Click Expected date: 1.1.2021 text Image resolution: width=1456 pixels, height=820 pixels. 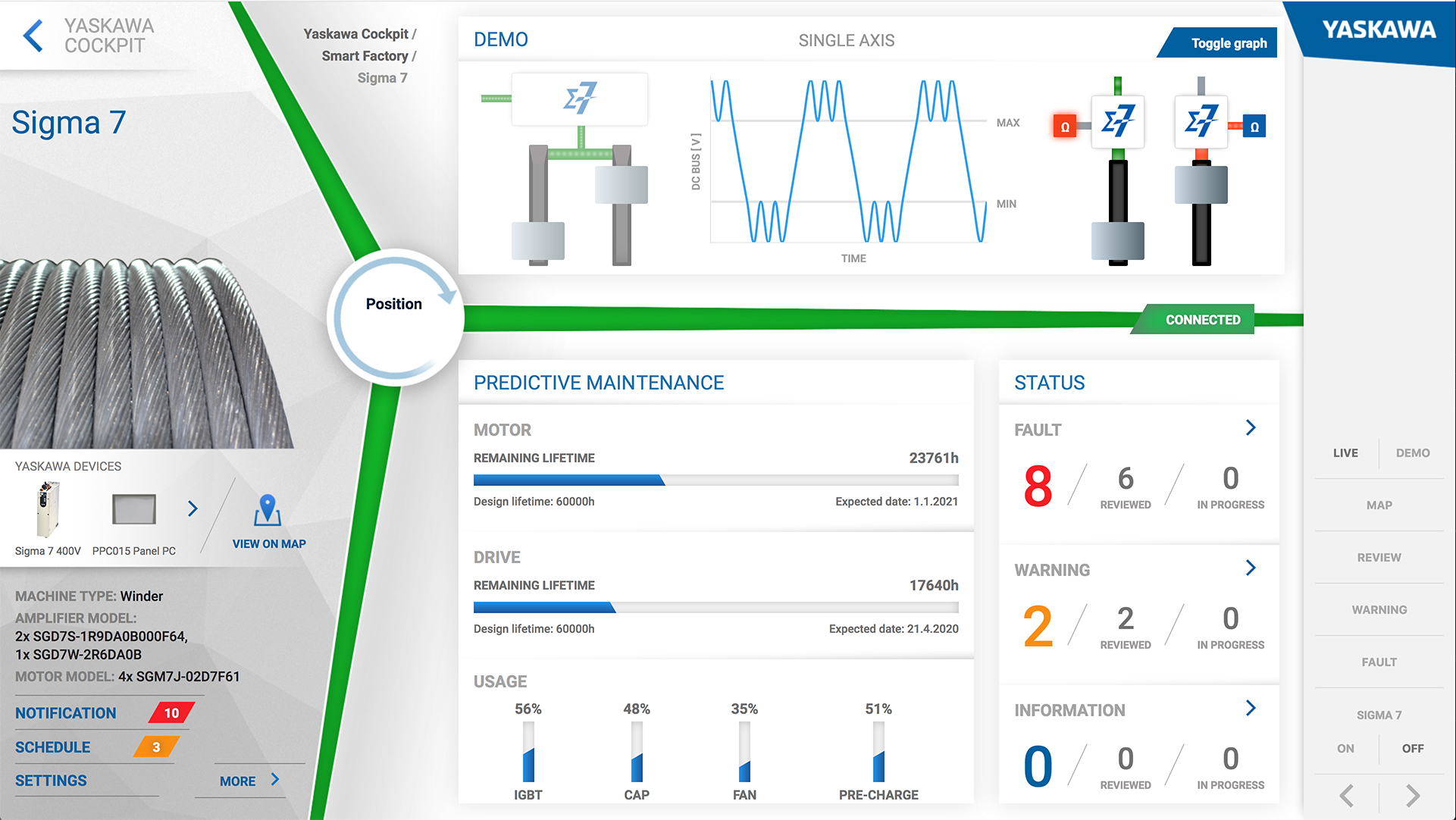[x=897, y=502]
